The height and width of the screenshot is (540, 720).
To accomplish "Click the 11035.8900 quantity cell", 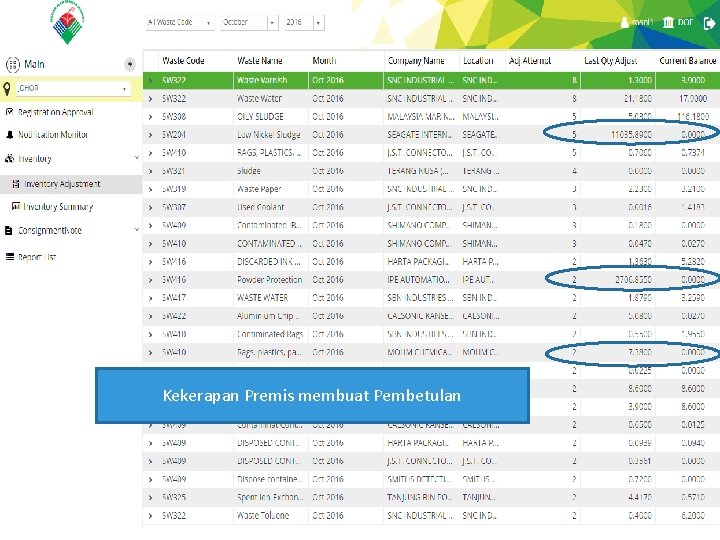I will pyautogui.click(x=631, y=135).
